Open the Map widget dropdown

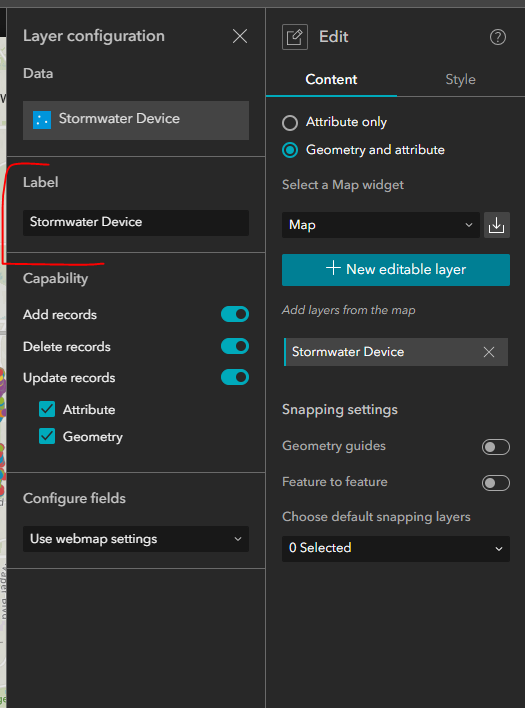click(381, 225)
